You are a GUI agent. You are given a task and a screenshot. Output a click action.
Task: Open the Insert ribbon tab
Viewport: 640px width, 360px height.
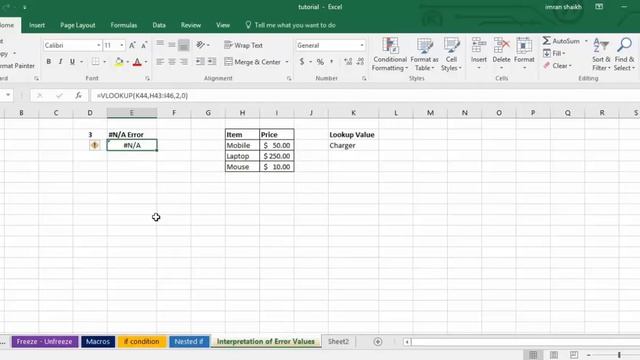click(x=37, y=25)
